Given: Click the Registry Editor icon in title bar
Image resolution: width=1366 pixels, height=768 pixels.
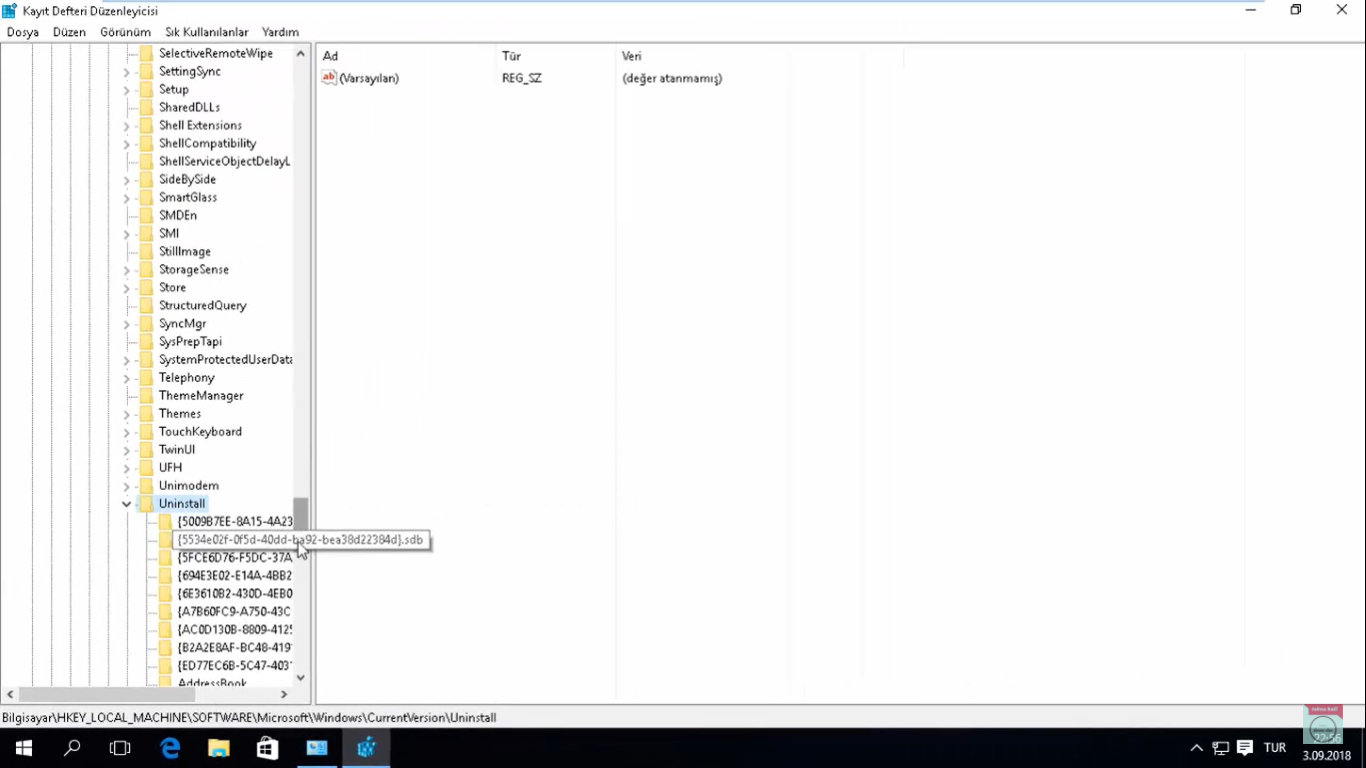Looking at the screenshot, I should tap(10, 10).
